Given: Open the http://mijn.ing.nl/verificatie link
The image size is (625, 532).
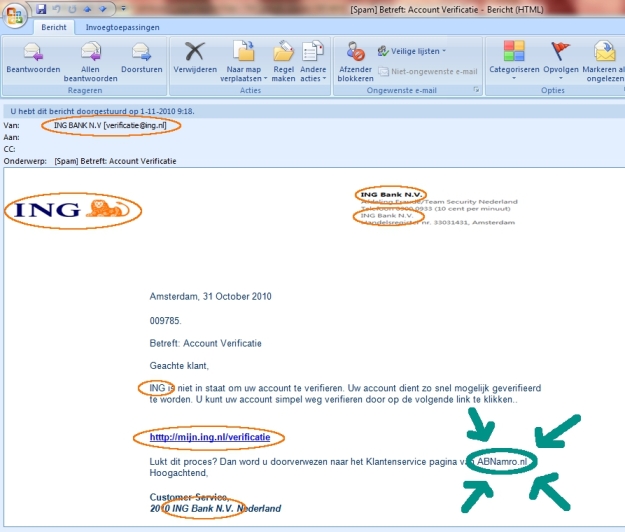Looking at the screenshot, I should (210, 437).
